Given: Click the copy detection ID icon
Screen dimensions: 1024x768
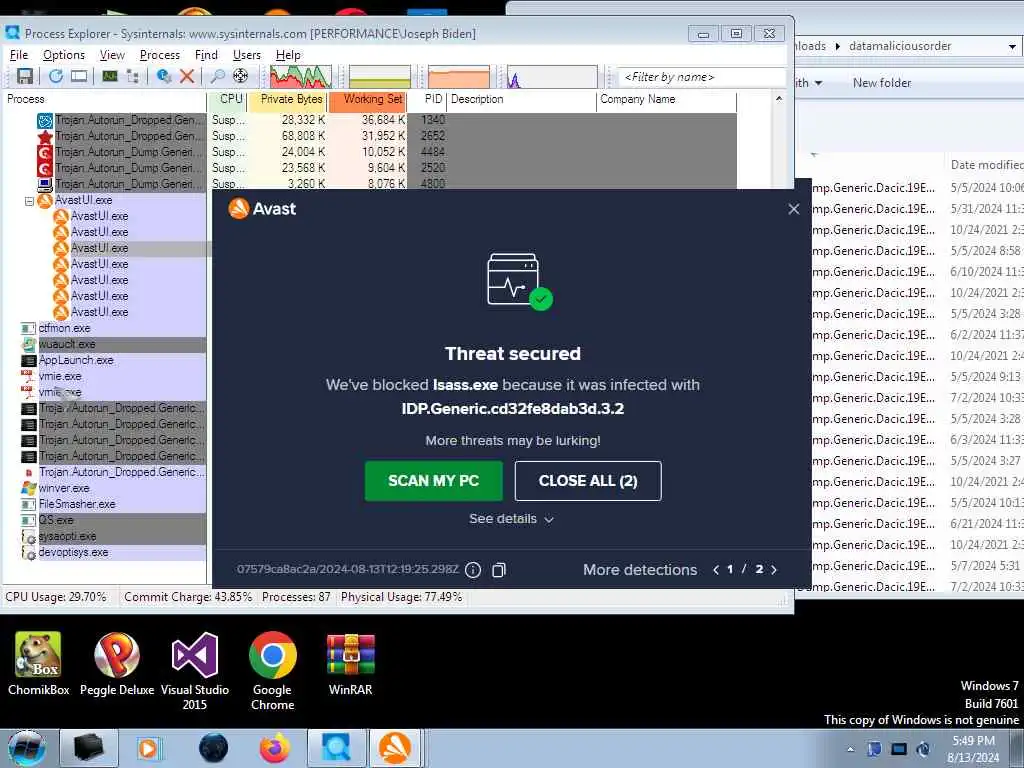Looking at the screenshot, I should coord(499,570).
